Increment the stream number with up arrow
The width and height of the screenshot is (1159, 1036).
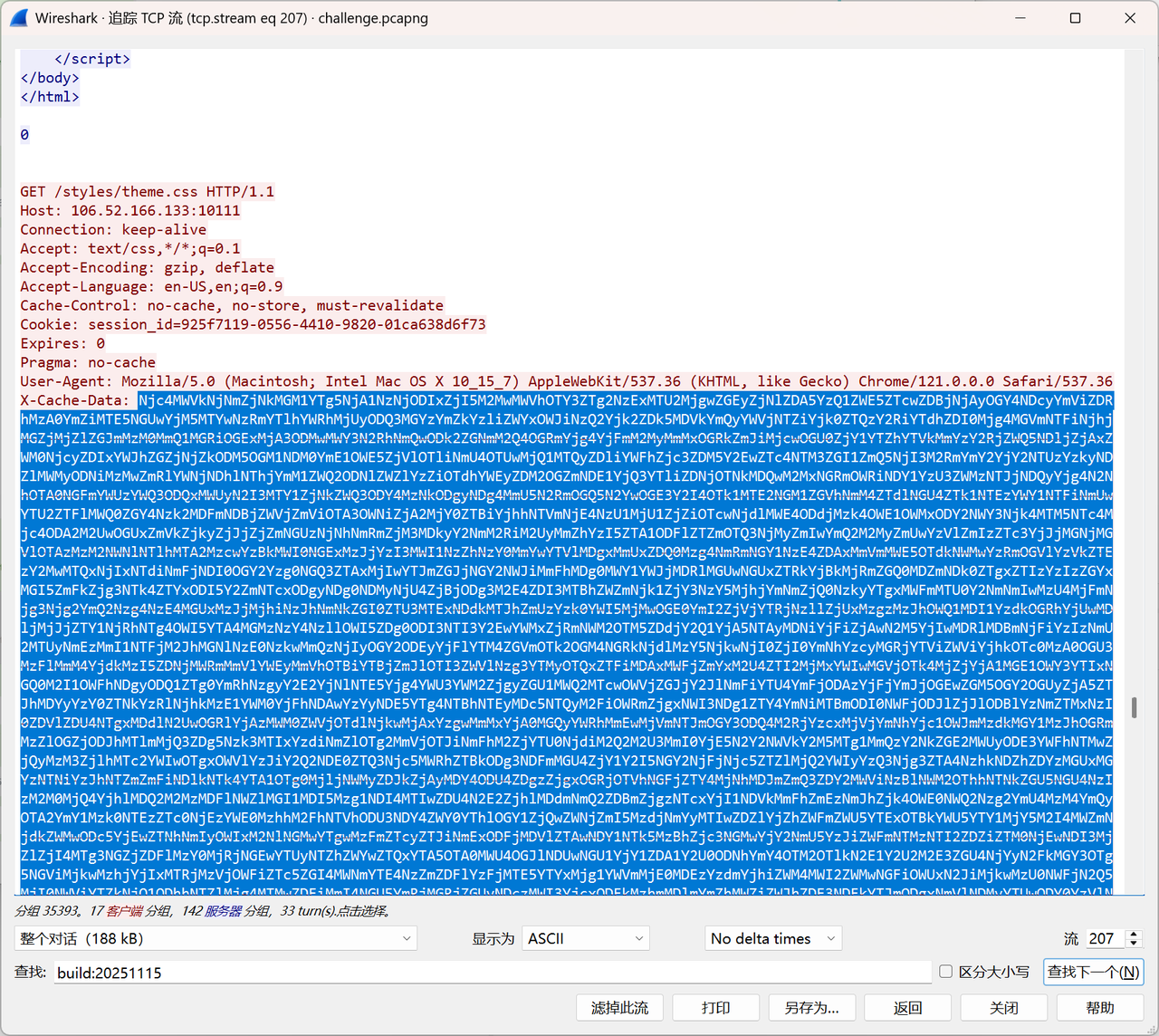[1134, 934]
